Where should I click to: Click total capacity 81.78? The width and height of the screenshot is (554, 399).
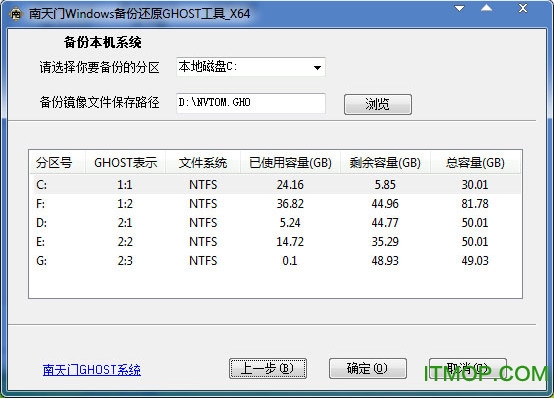coord(475,204)
